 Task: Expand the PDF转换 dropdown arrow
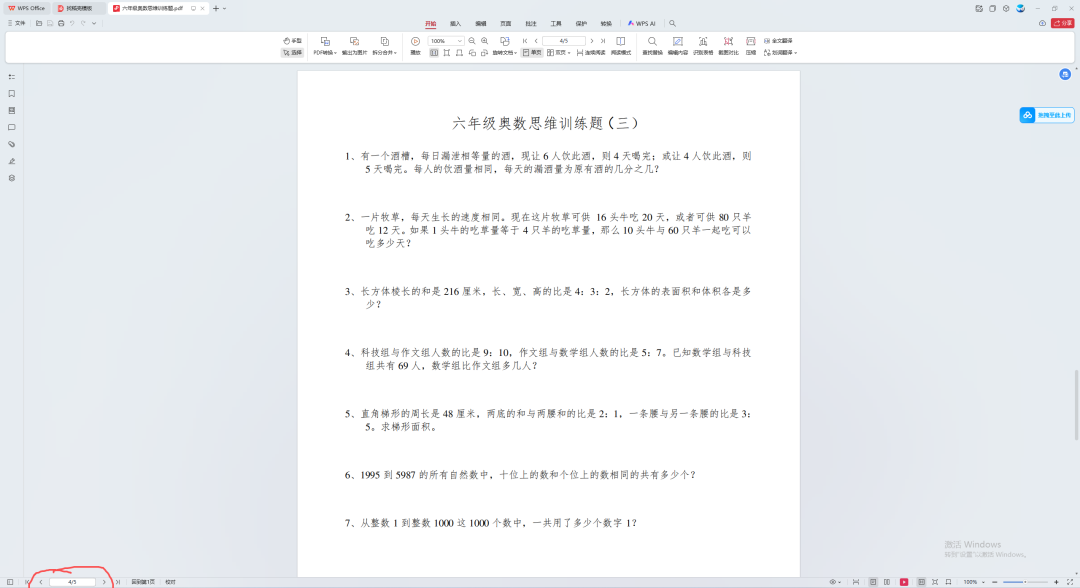click(x=334, y=51)
